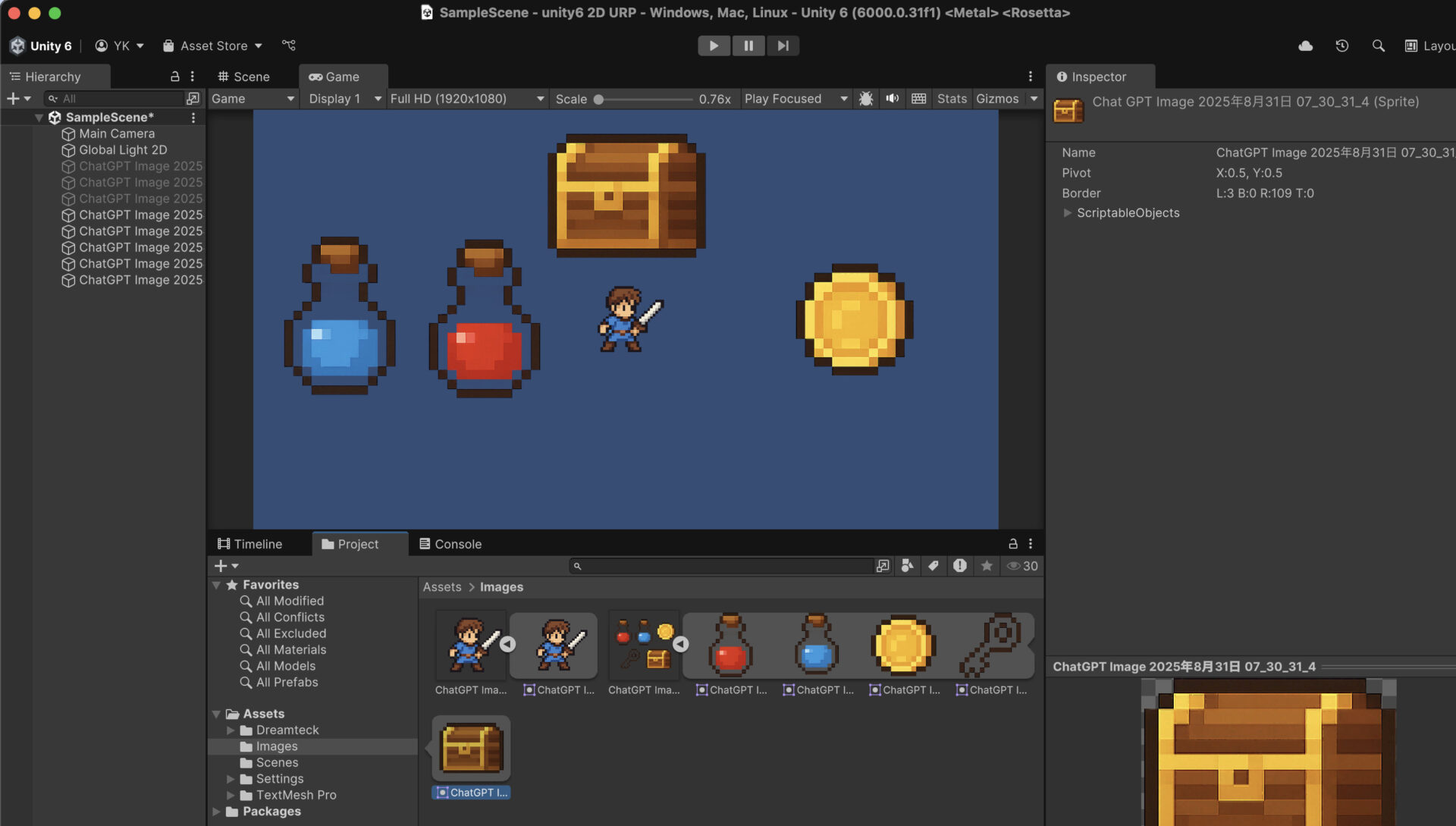Open scene in Hierarchy search picker icon
This screenshot has height=826, width=1456.
point(193,99)
